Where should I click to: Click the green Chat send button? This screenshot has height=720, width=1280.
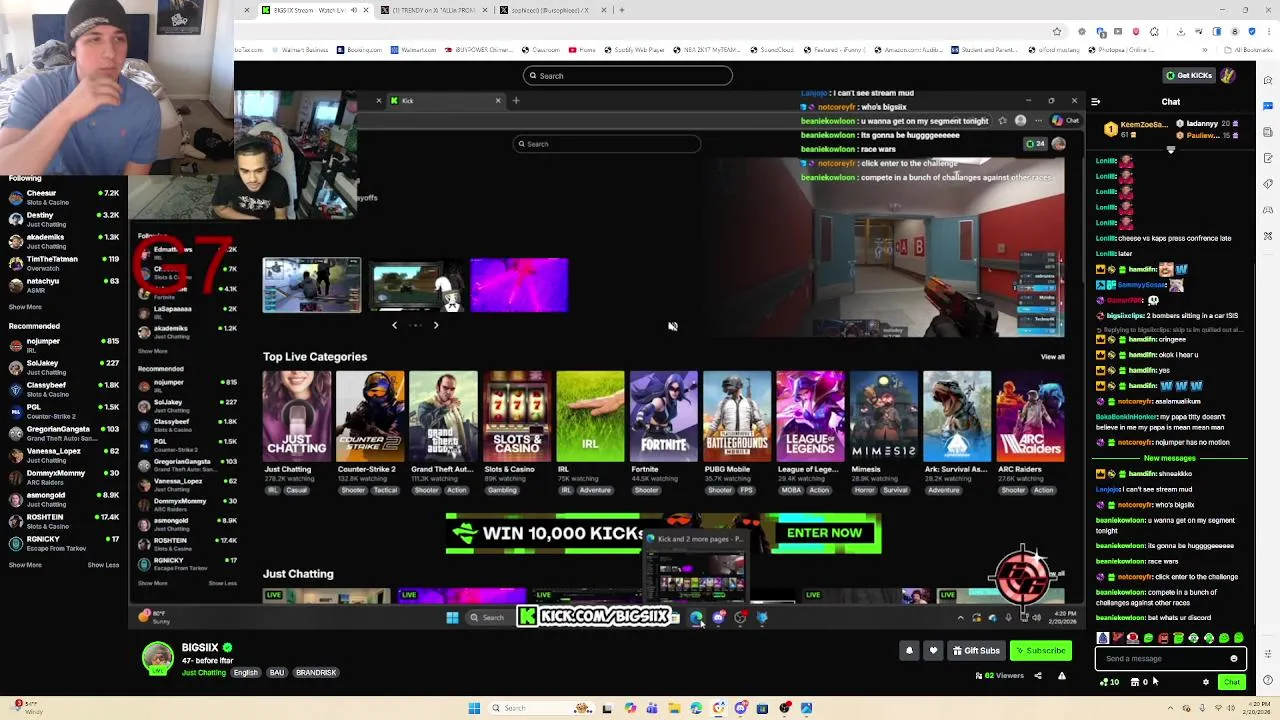pyautogui.click(x=1231, y=682)
